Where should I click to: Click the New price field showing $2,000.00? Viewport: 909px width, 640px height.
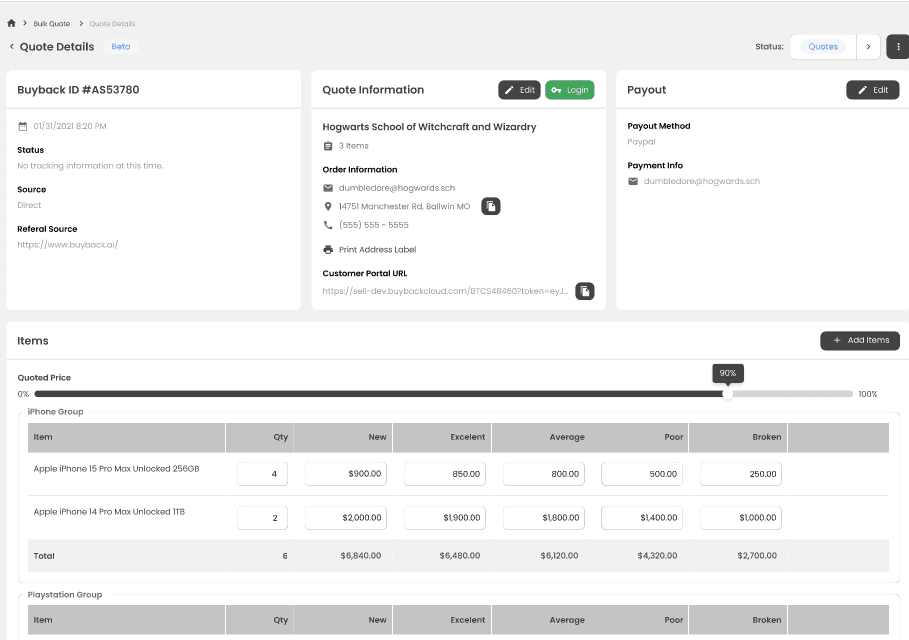(x=346, y=518)
